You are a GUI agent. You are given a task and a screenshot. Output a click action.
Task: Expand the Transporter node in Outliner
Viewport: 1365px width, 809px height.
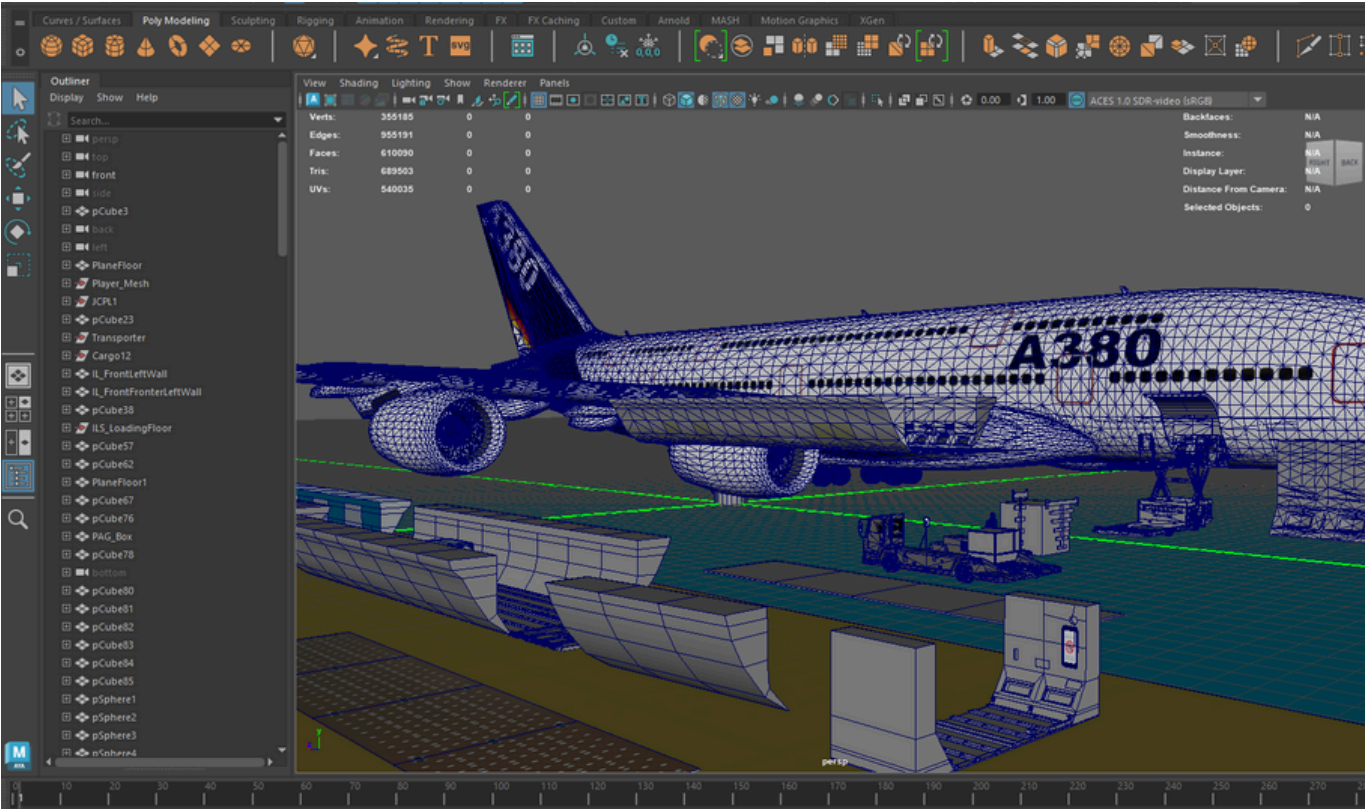tap(67, 337)
